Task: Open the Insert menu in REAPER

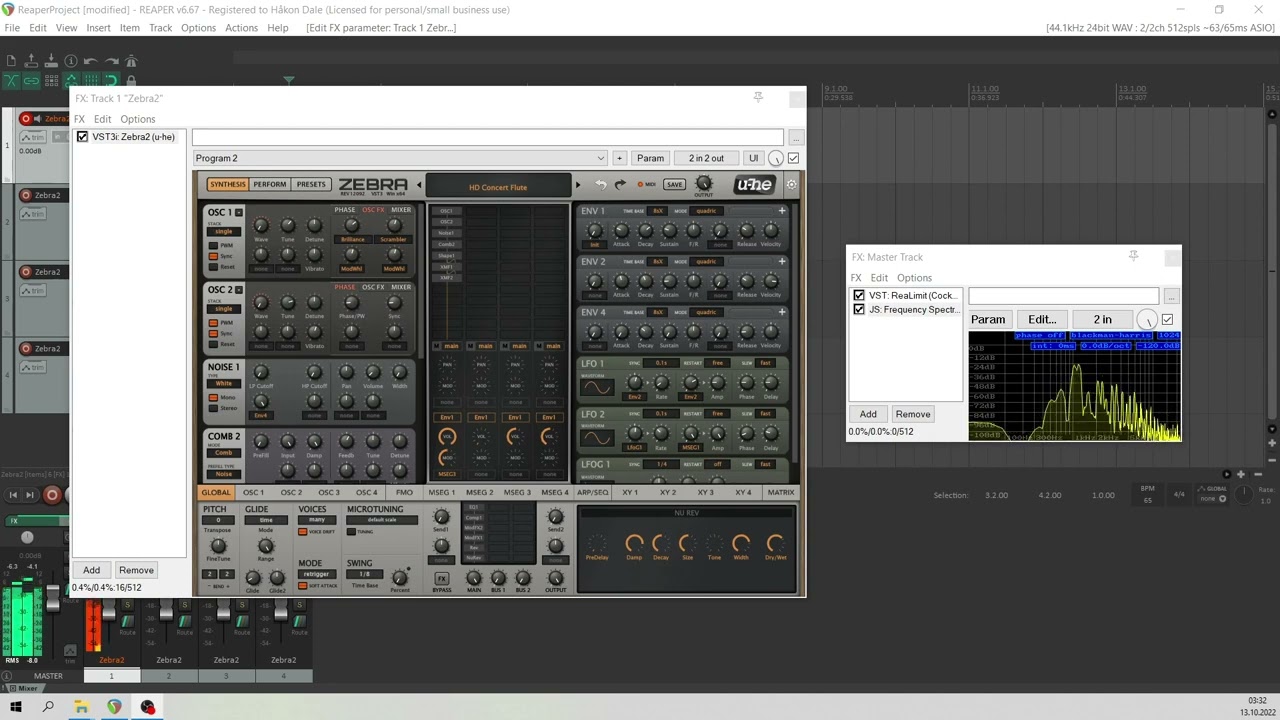Action: click(98, 28)
